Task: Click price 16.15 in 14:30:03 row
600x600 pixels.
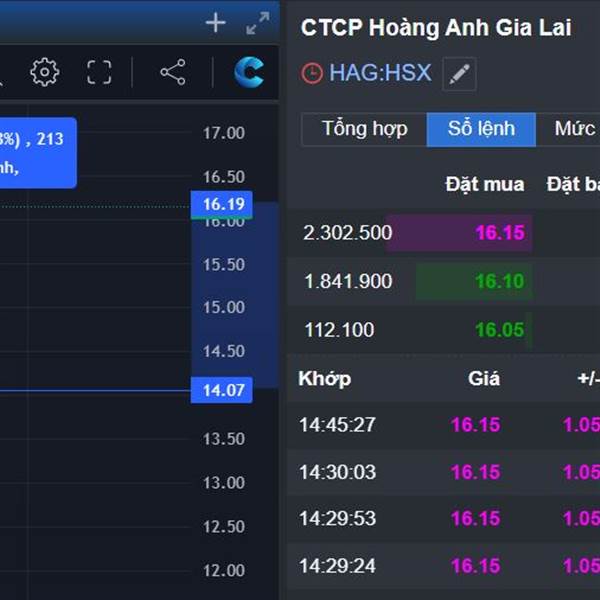Action: tap(476, 472)
